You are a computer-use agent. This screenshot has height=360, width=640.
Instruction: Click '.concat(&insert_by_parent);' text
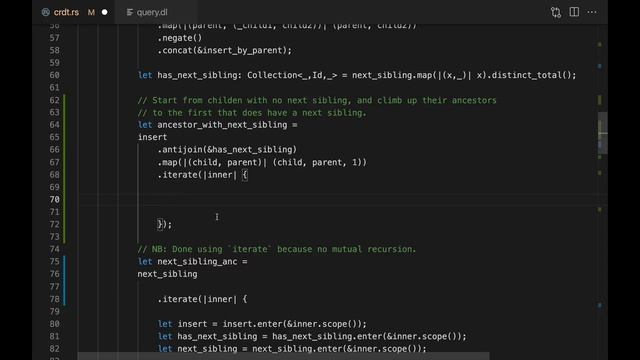(x=224, y=50)
